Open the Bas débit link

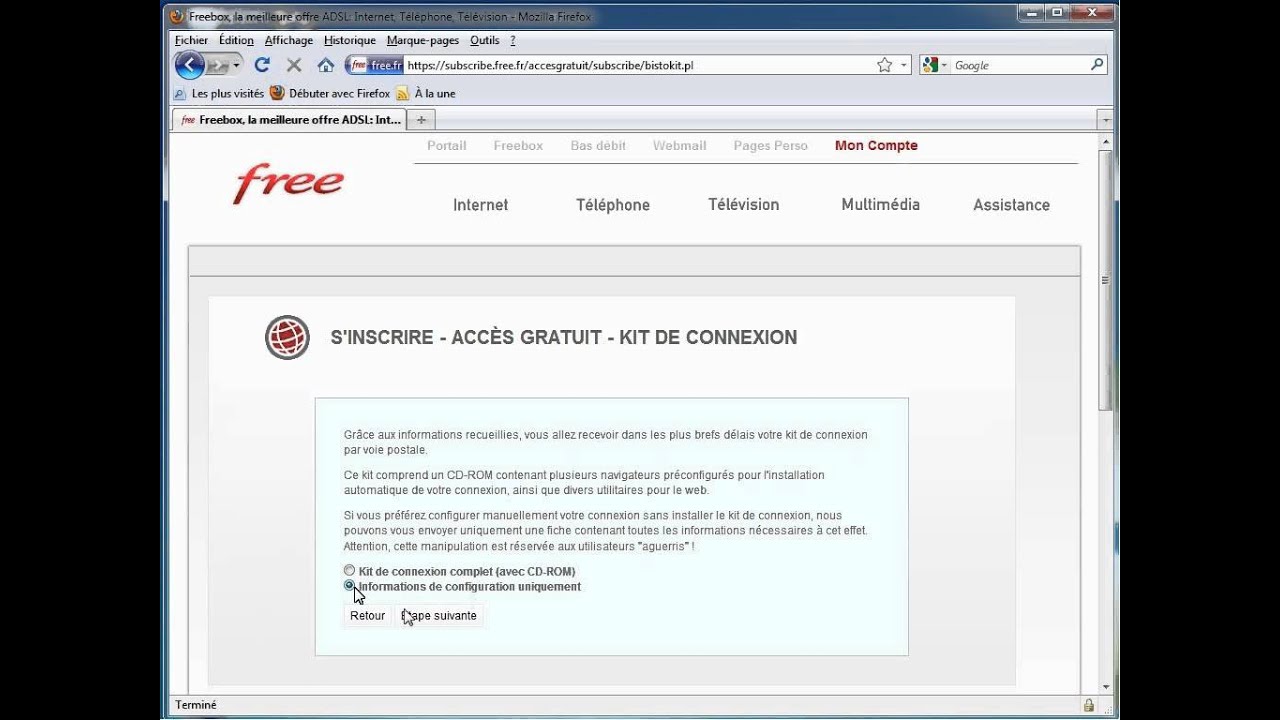click(x=598, y=145)
